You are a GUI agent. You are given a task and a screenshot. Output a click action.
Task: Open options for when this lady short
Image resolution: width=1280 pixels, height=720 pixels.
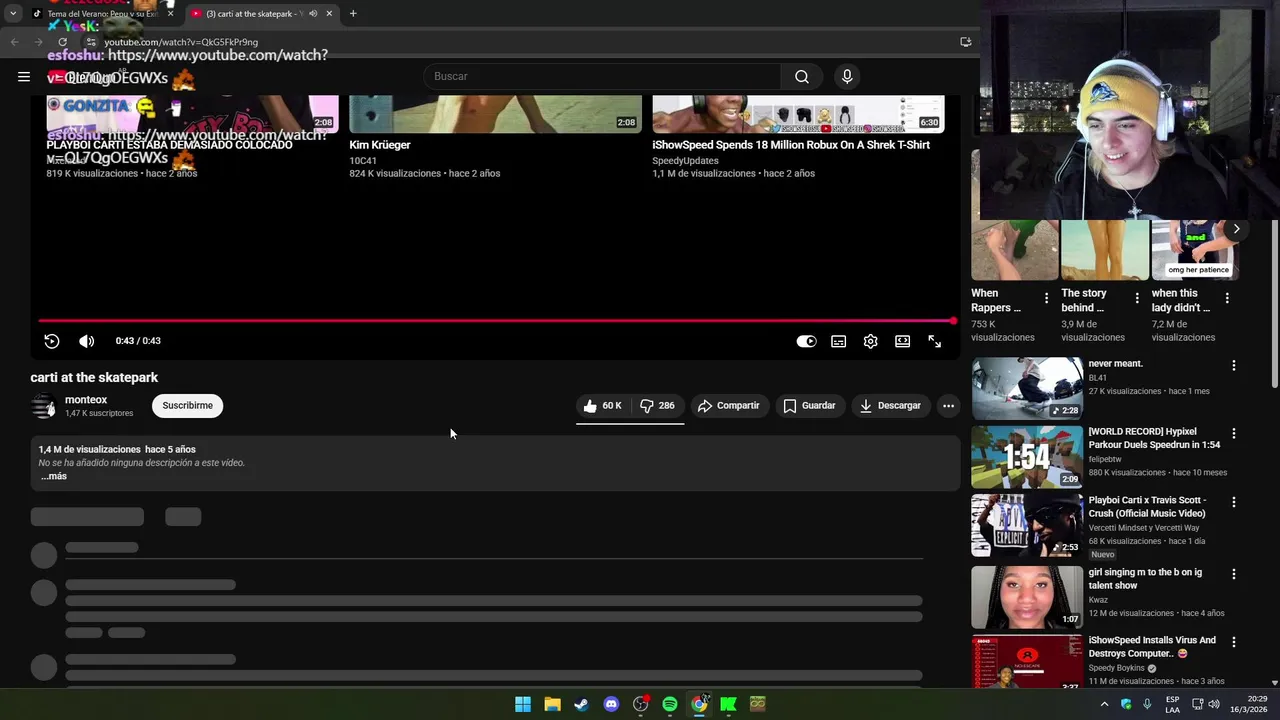pyautogui.click(x=1226, y=298)
